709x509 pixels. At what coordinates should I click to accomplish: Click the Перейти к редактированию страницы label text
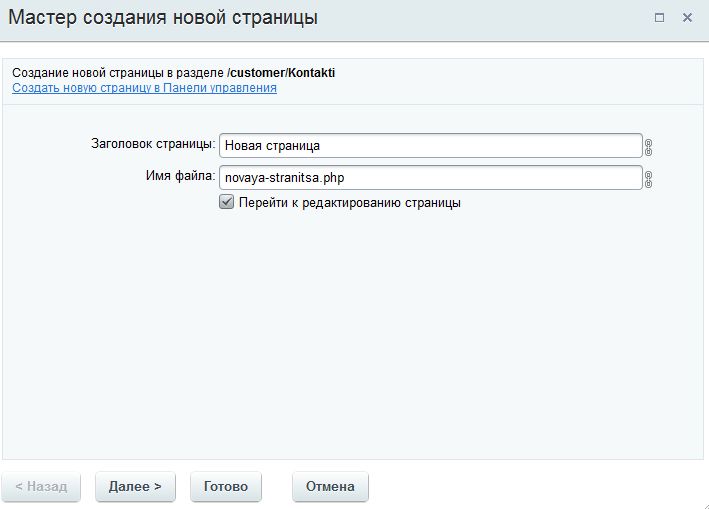350,203
